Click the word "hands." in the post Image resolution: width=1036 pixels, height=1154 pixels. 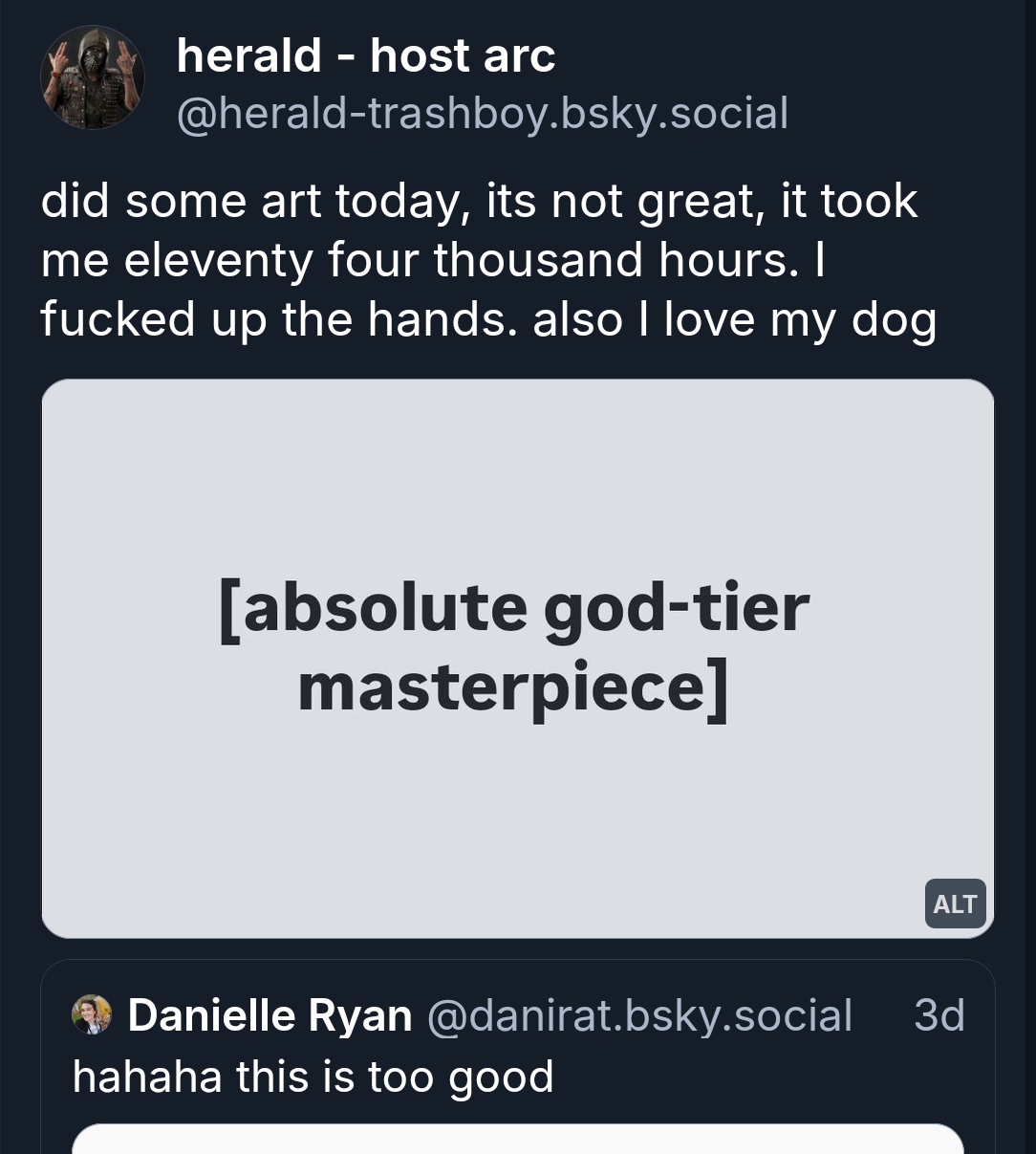coord(442,319)
